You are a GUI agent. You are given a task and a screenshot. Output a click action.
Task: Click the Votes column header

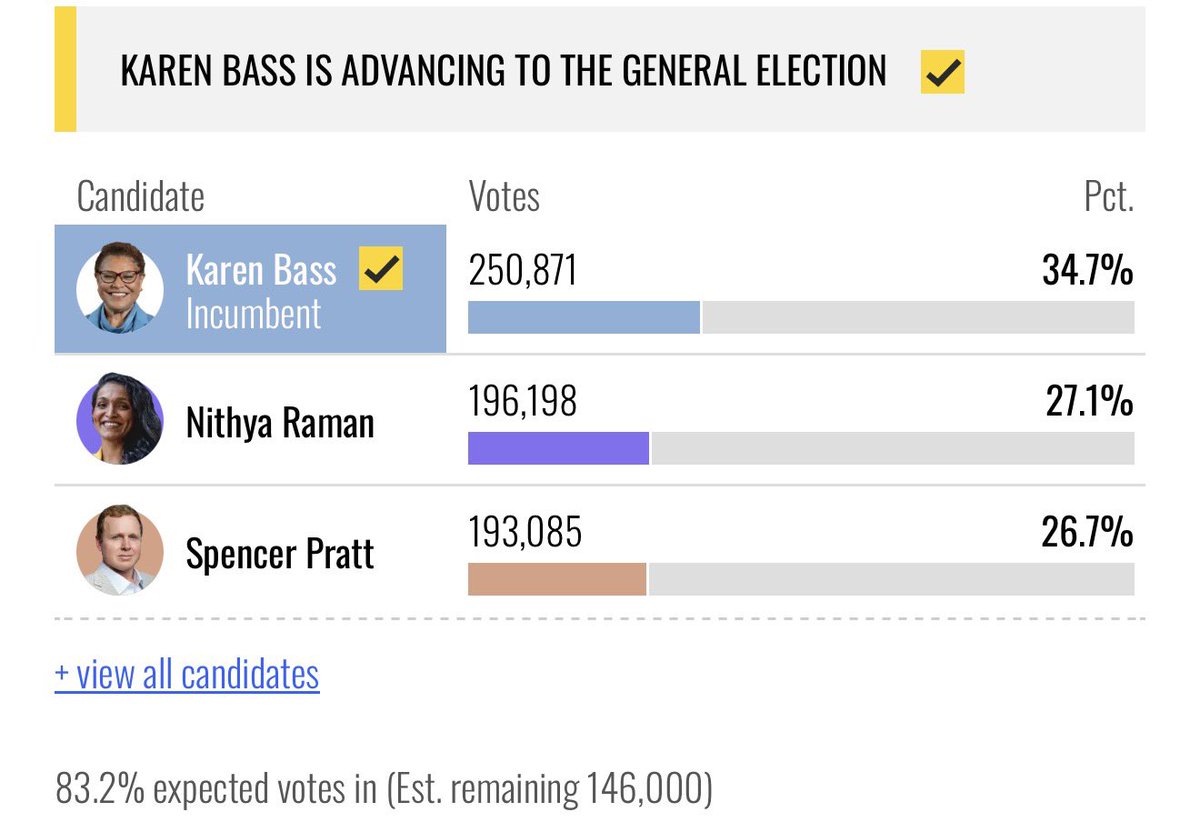[504, 197]
